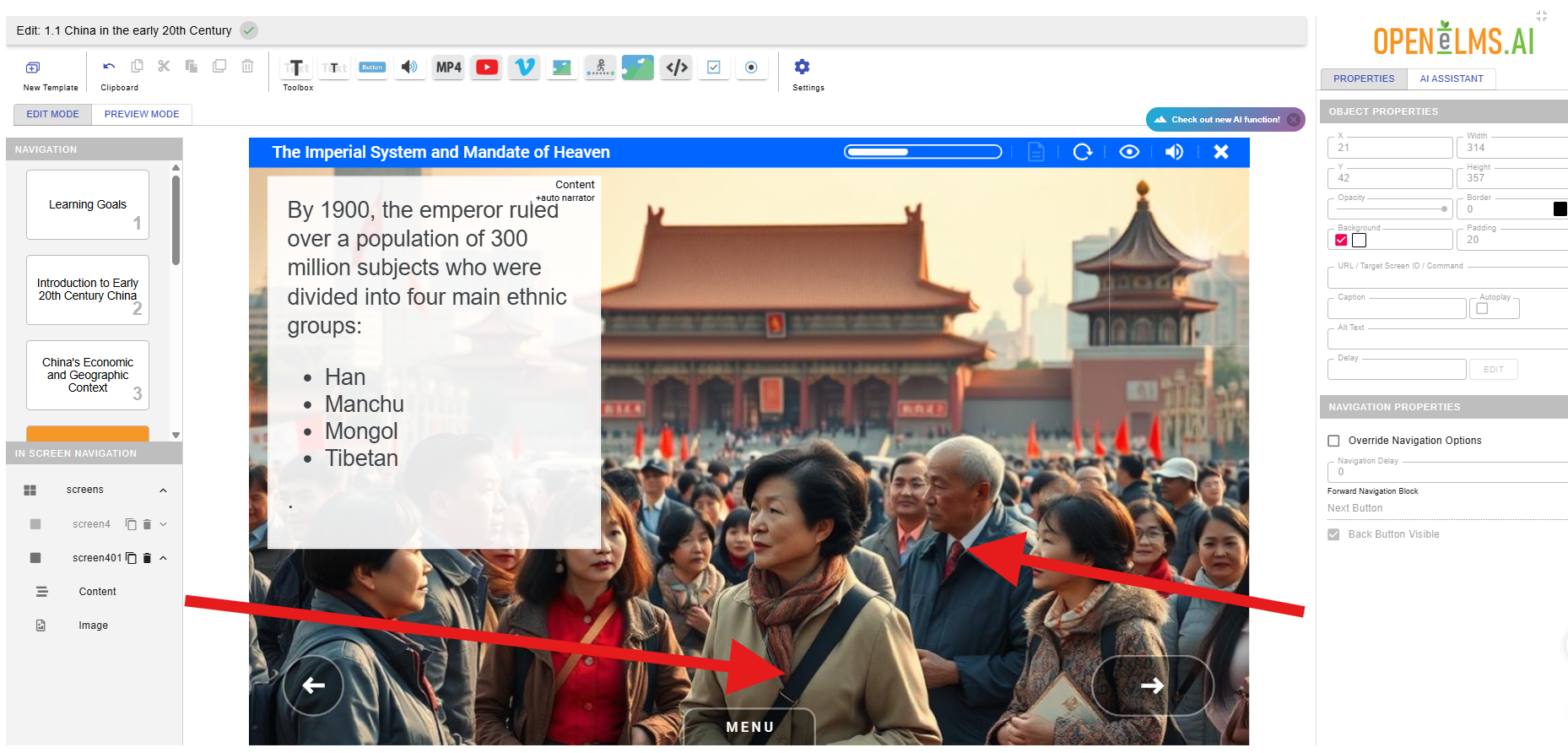Check Override Navigation Options
Image resolution: width=1568 pixels, height=753 pixels.
click(x=1333, y=441)
